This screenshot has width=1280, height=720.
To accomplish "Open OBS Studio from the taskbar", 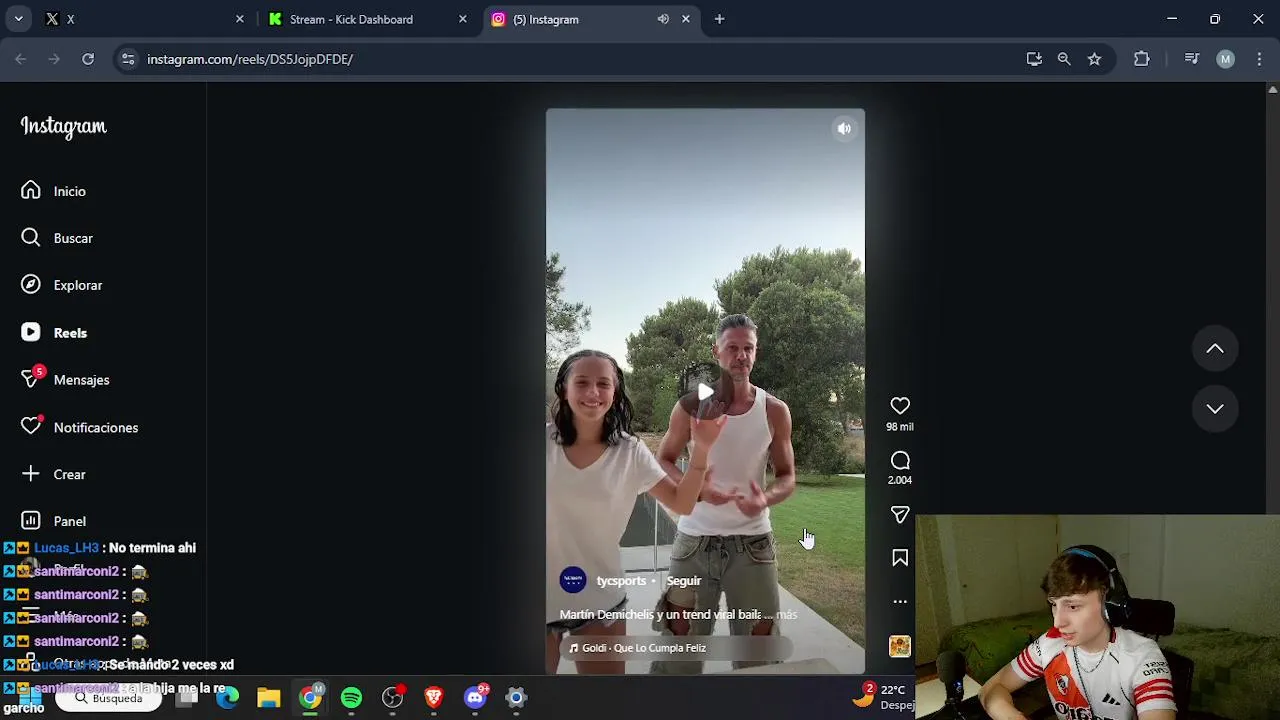I will [393, 698].
